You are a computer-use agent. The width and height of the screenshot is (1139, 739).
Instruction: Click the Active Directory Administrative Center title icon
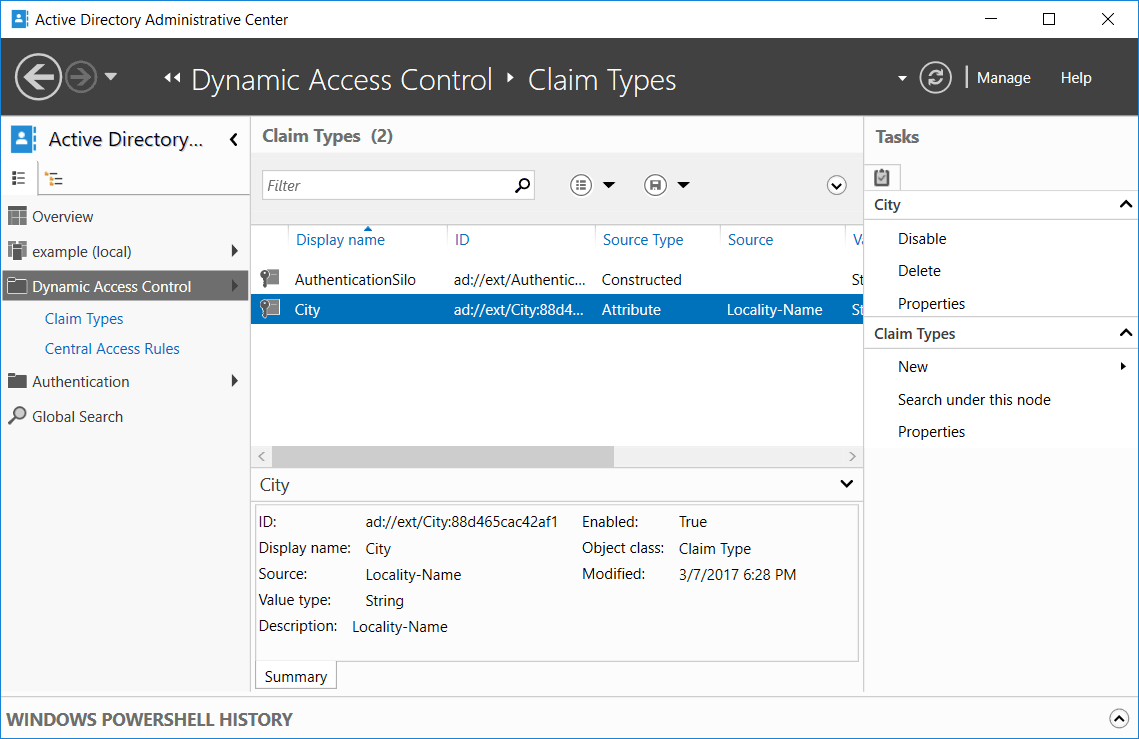tap(20, 19)
